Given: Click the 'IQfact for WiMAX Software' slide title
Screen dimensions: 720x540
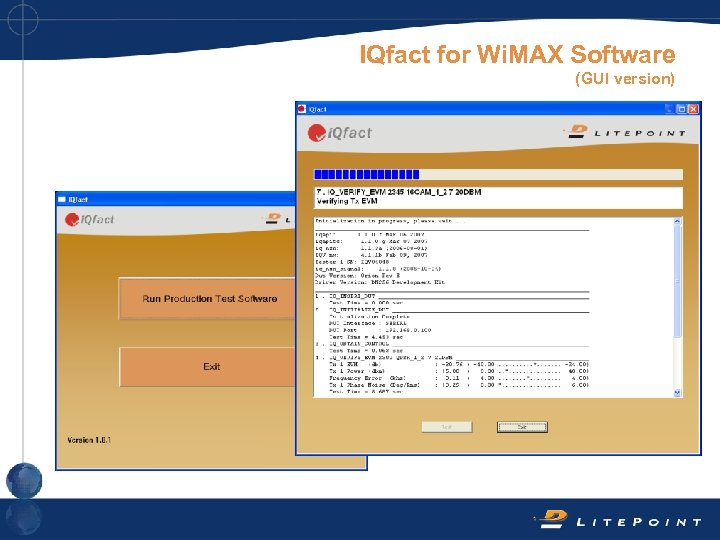Looking at the screenshot, I should (518, 54).
